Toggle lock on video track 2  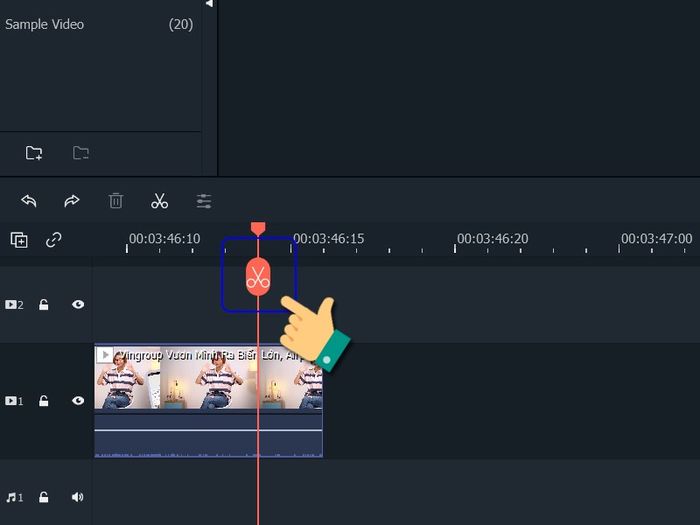pyautogui.click(x=43, y=304)
